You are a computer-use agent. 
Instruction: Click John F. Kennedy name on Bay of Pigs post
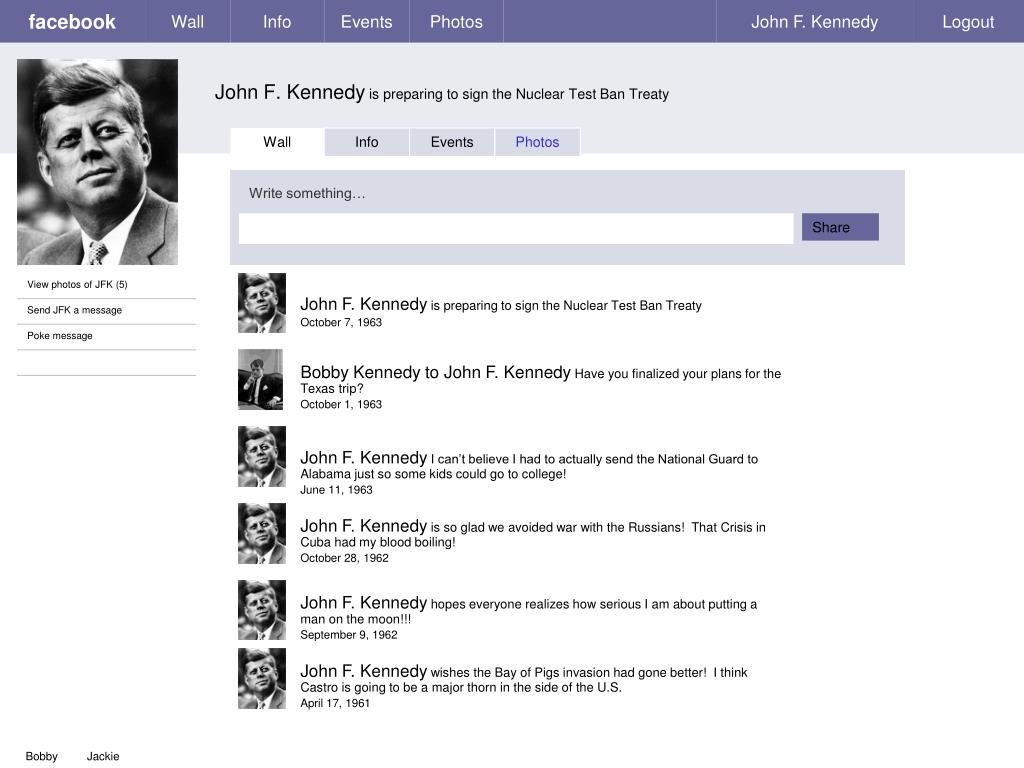[363, 671]
